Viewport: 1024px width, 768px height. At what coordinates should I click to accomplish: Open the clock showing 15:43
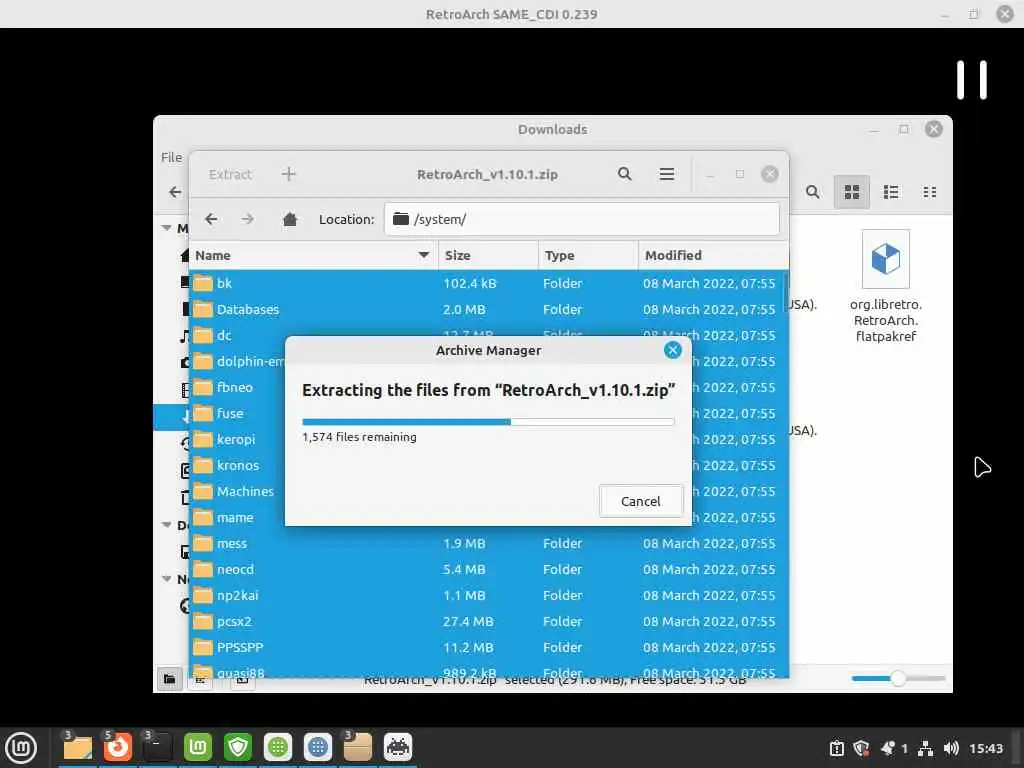(x=985, y=748)
